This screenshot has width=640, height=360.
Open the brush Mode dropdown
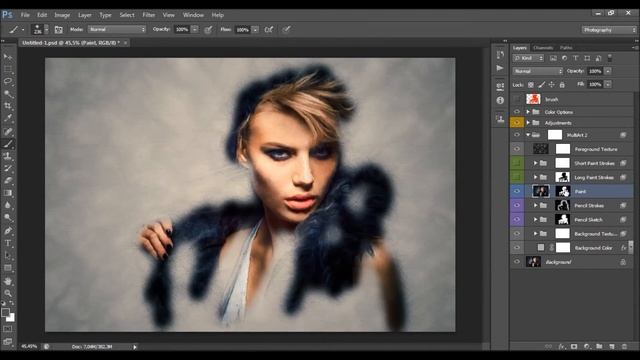coord(117,29)
